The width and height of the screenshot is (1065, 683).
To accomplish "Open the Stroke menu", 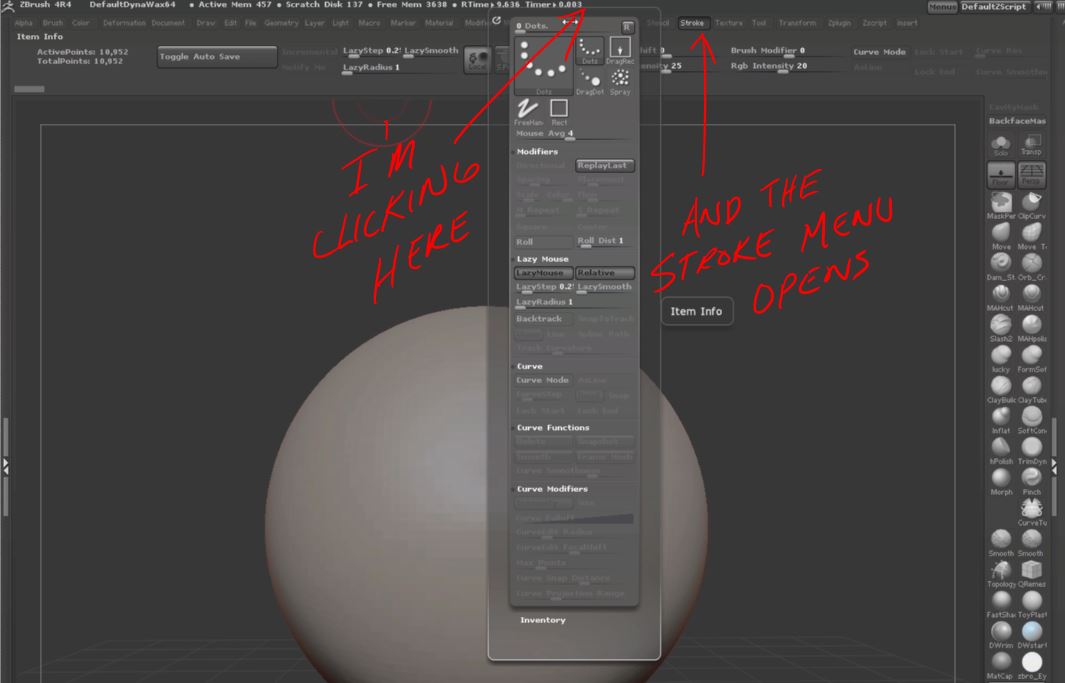I will pyautogui.click(x=692, y=23).
